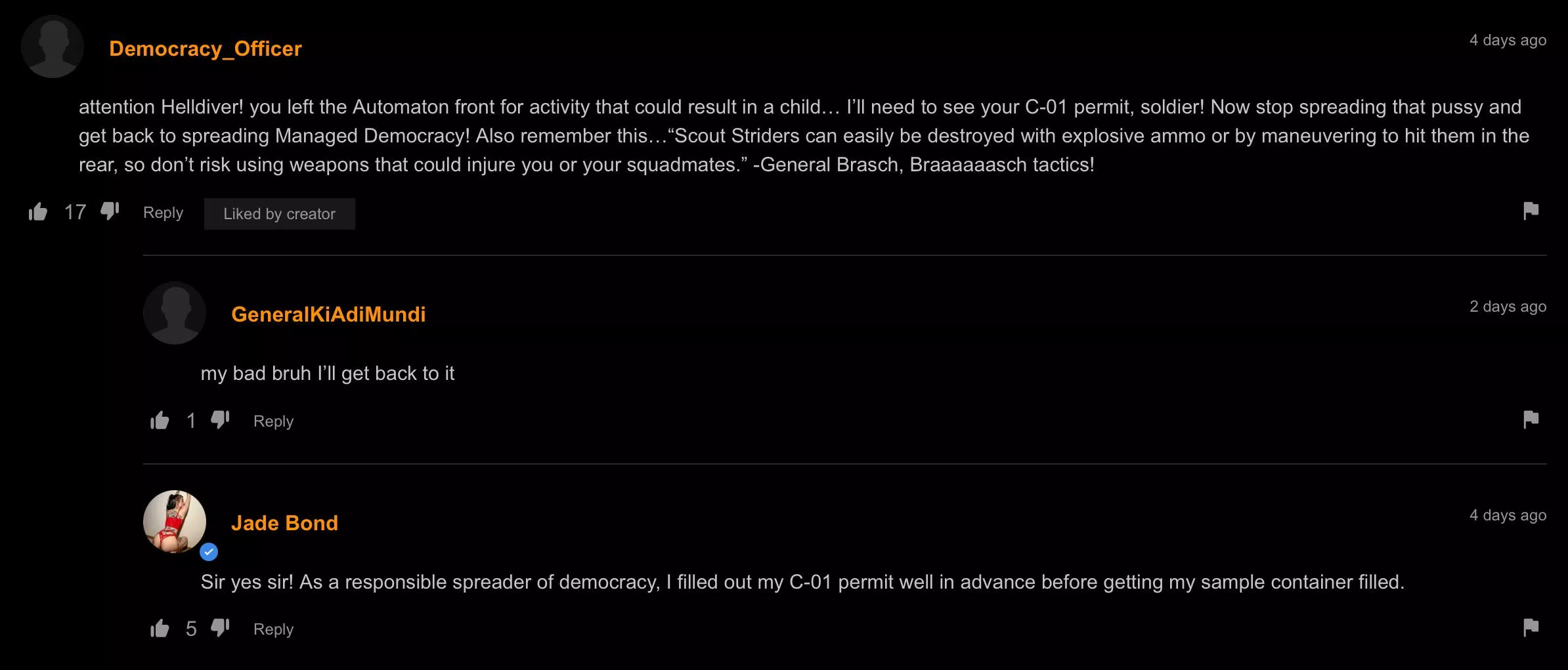Reply to GeneralKiAdiMundi's comment
Viewport: 1568px width, 670px height.
pos(273,421)
